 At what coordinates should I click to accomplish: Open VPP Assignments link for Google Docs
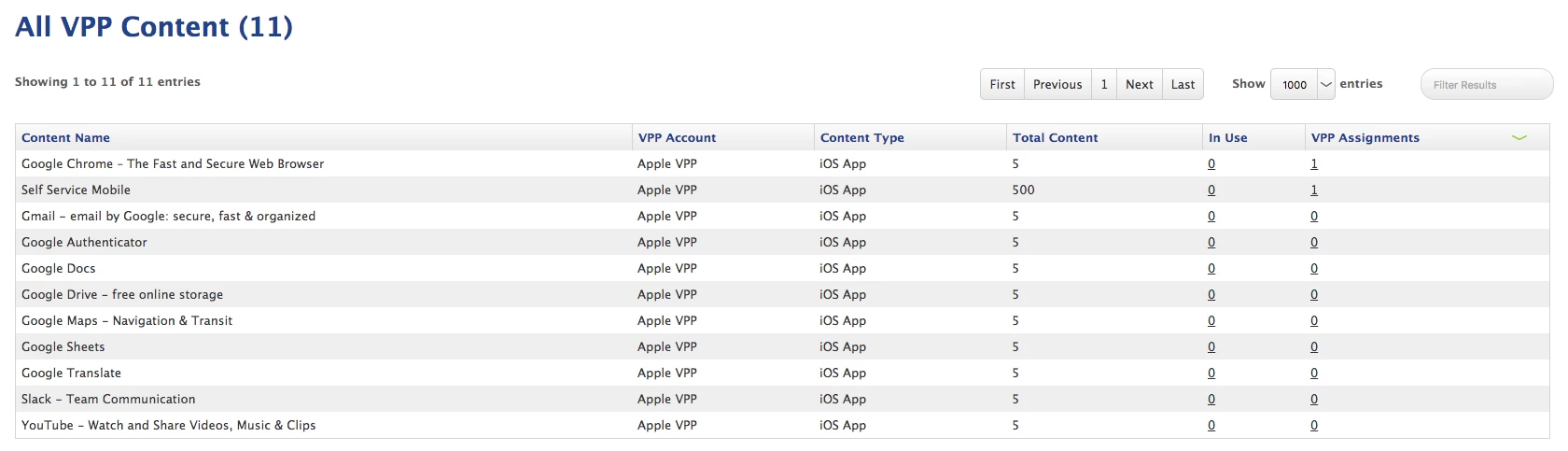pos(1314,268)
